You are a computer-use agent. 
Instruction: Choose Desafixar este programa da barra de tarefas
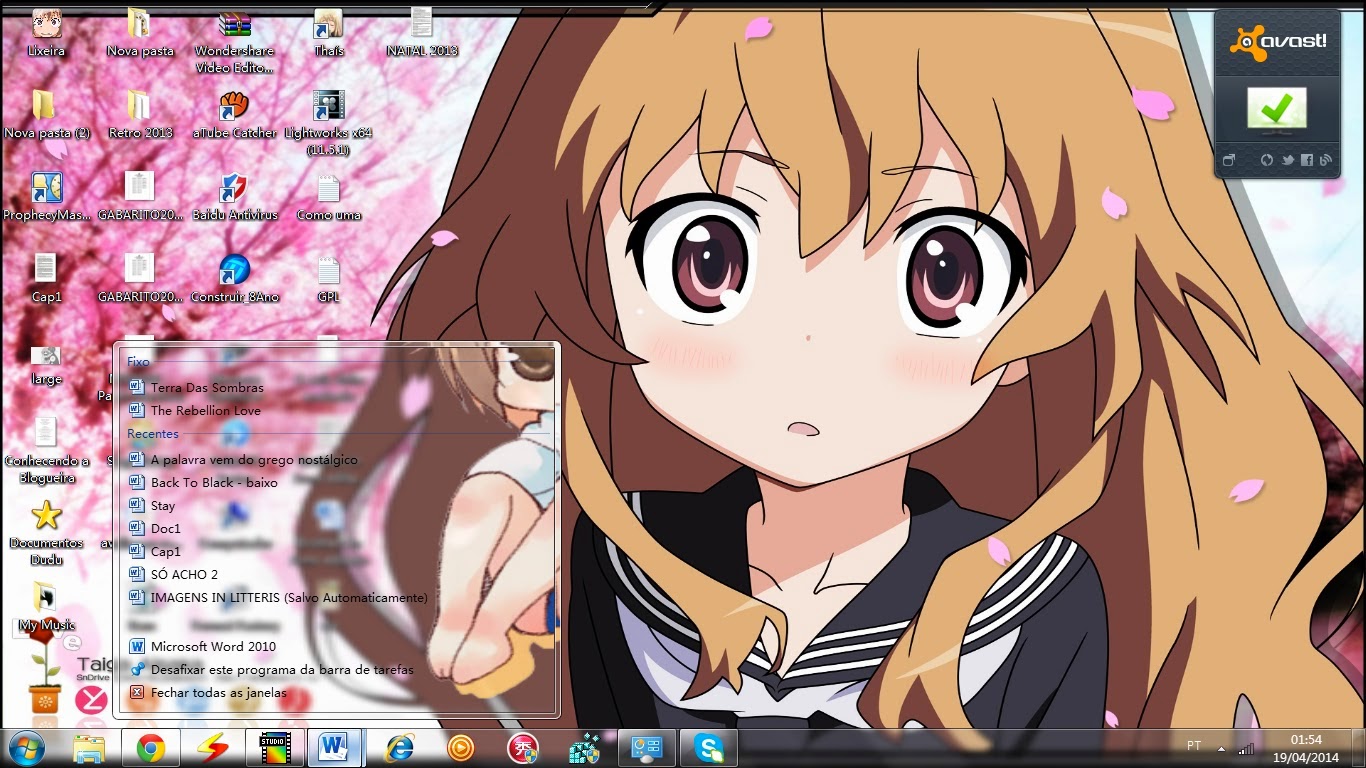337,669
